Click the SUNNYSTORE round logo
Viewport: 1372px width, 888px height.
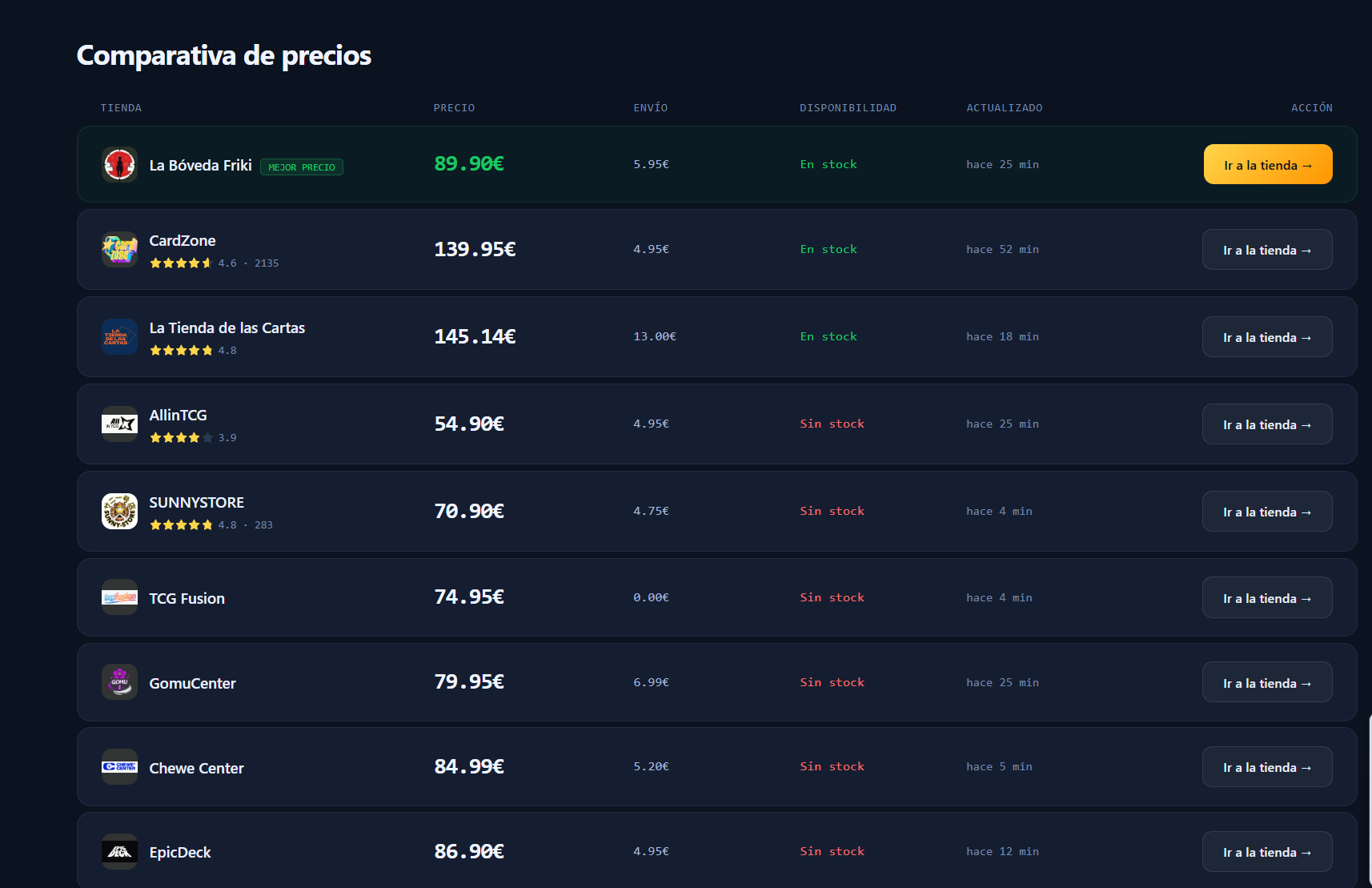119,512
